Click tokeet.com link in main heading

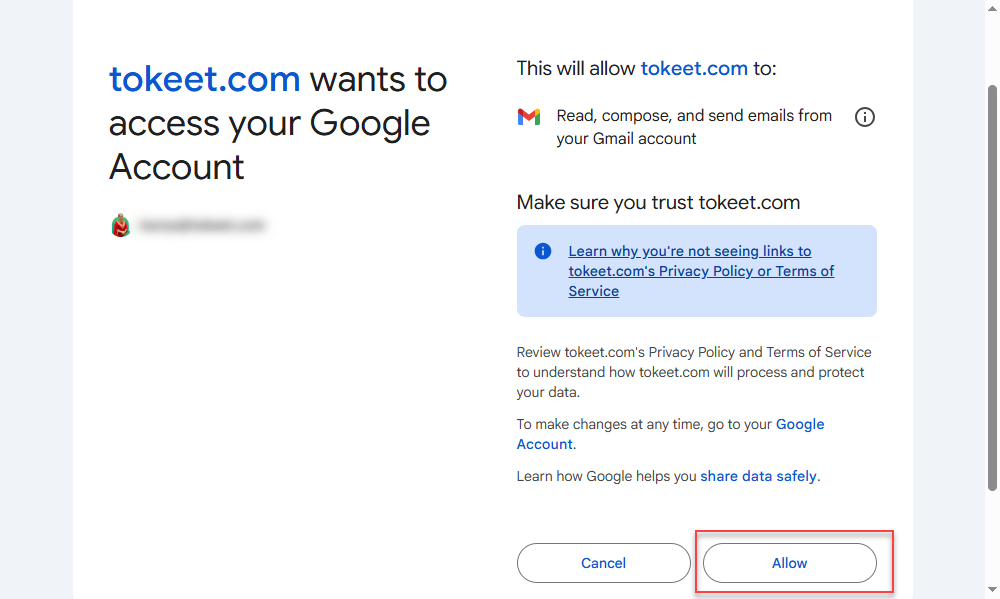[x=205, y=79]
